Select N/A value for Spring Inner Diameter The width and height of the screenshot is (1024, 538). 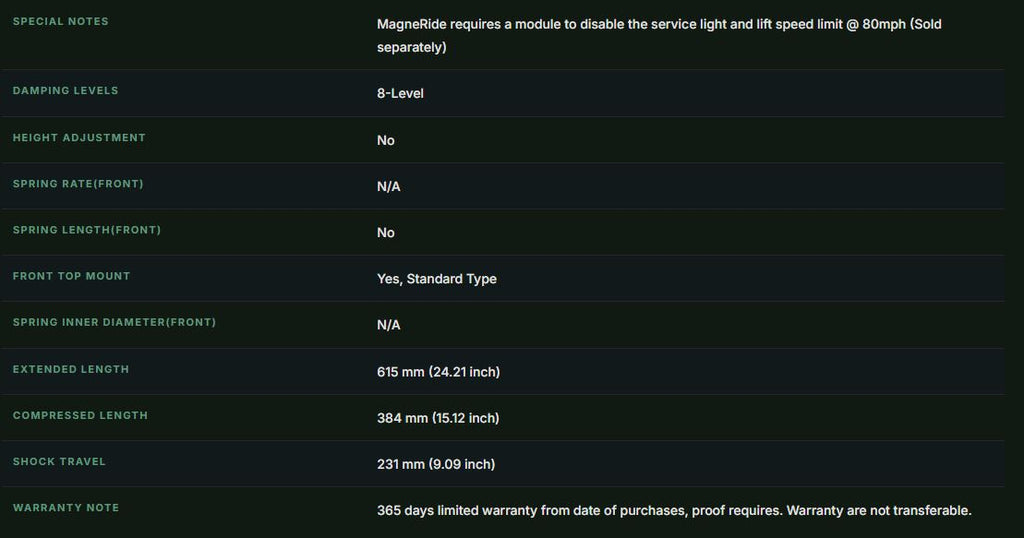tap(389, 325)
